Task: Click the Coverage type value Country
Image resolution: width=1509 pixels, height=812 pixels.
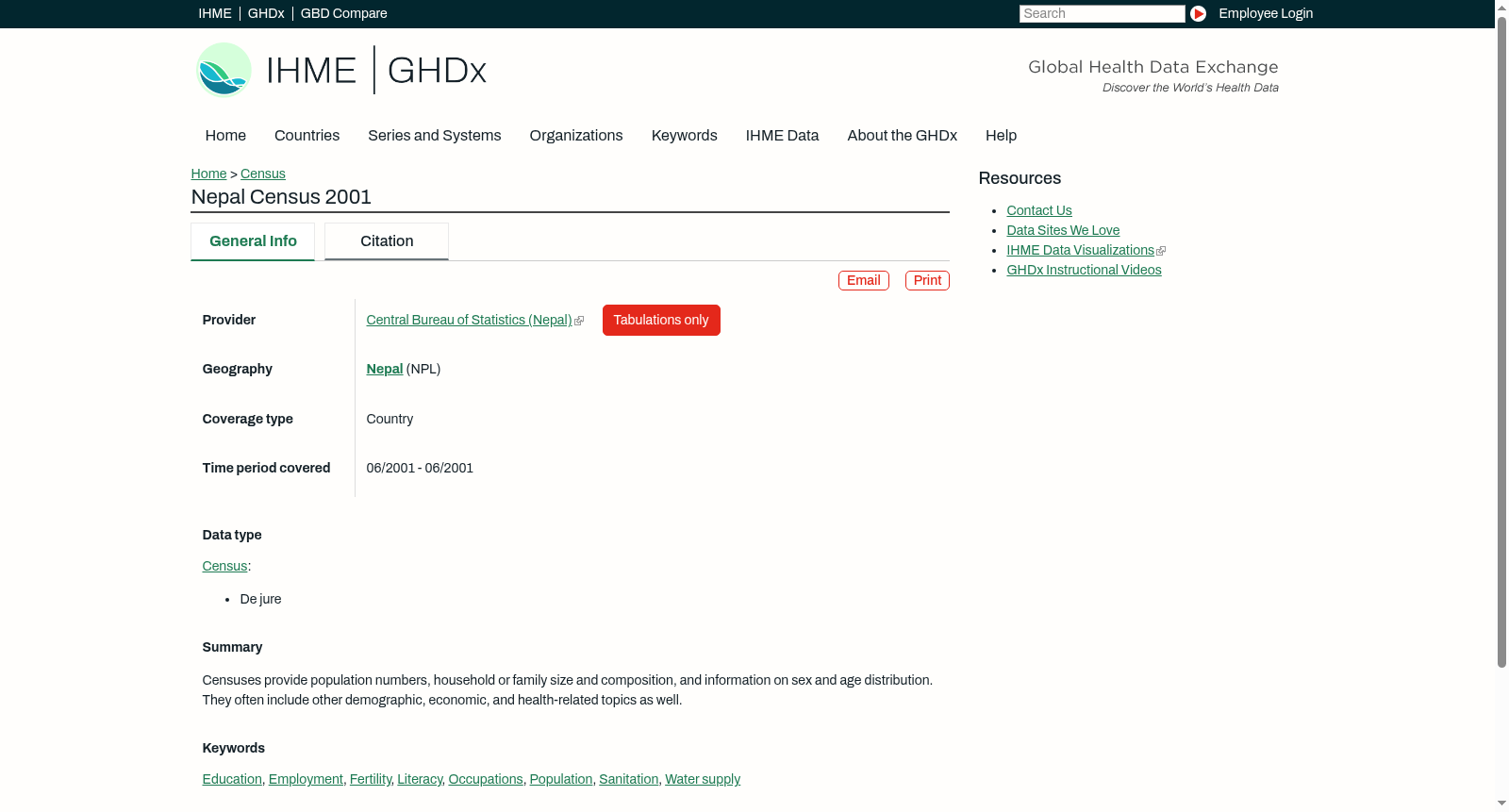Action: (390, 419)
